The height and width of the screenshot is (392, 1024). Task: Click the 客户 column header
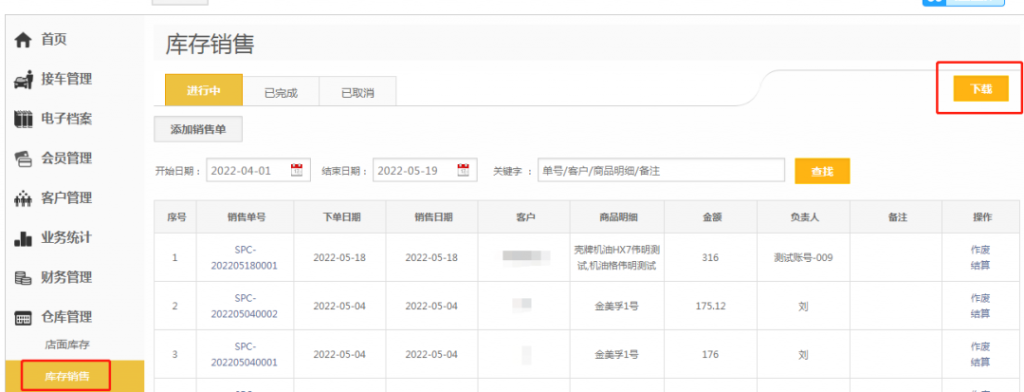524,217
